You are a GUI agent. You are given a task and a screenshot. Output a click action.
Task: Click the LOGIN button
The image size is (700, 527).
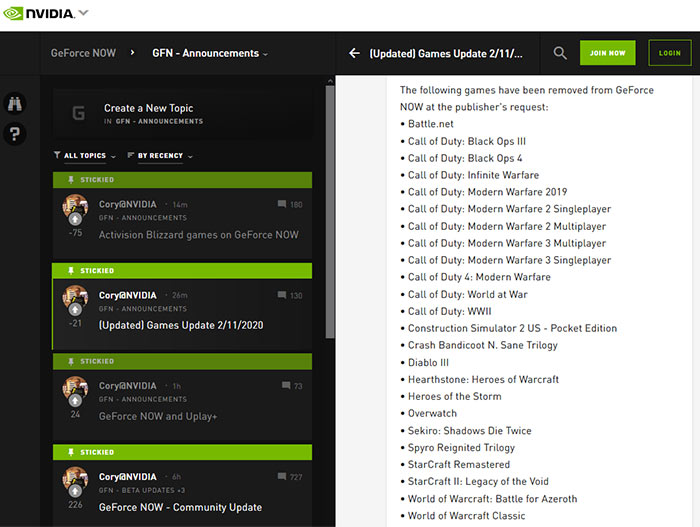pos(670,53)
